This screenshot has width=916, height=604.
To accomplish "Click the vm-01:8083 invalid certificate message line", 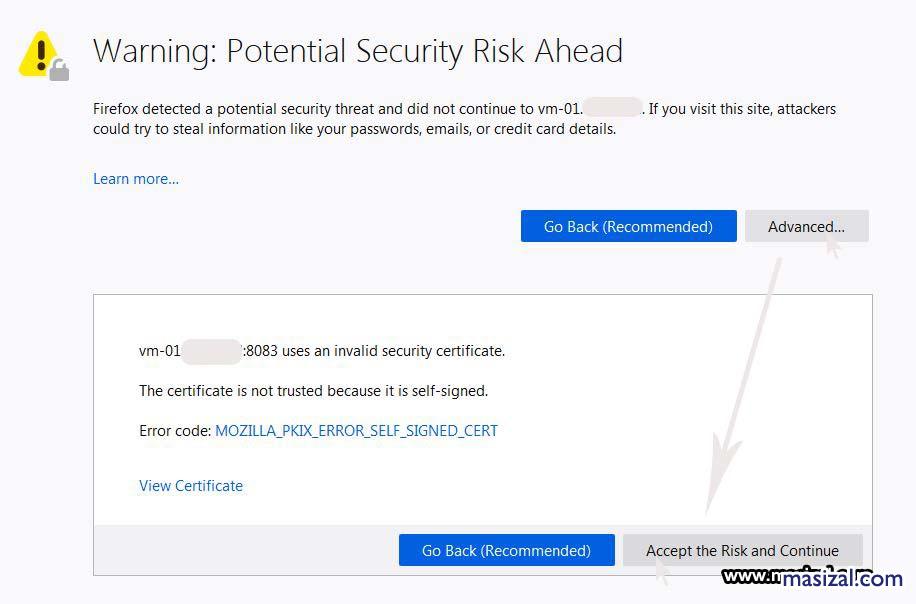I will click(321, 351).
